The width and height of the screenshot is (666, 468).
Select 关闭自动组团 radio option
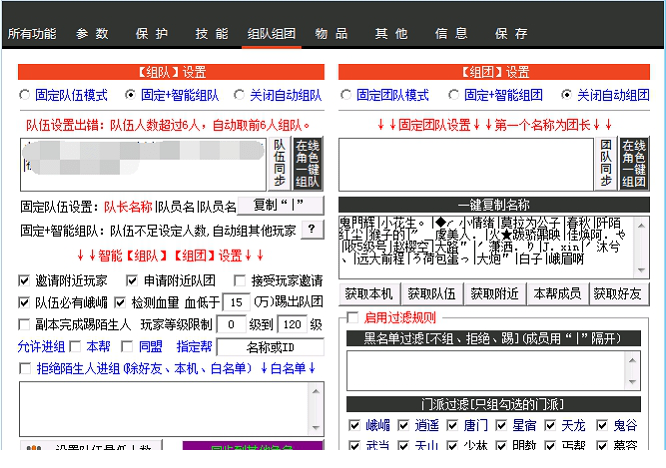point(566,95)
